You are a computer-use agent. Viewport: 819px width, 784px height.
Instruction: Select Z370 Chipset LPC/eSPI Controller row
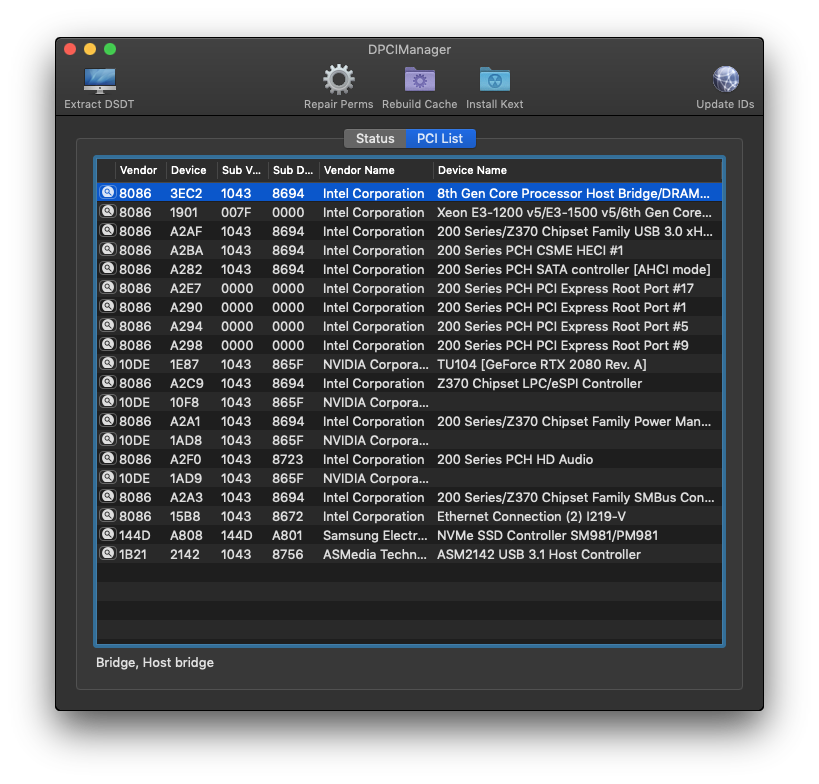point(410,383)
